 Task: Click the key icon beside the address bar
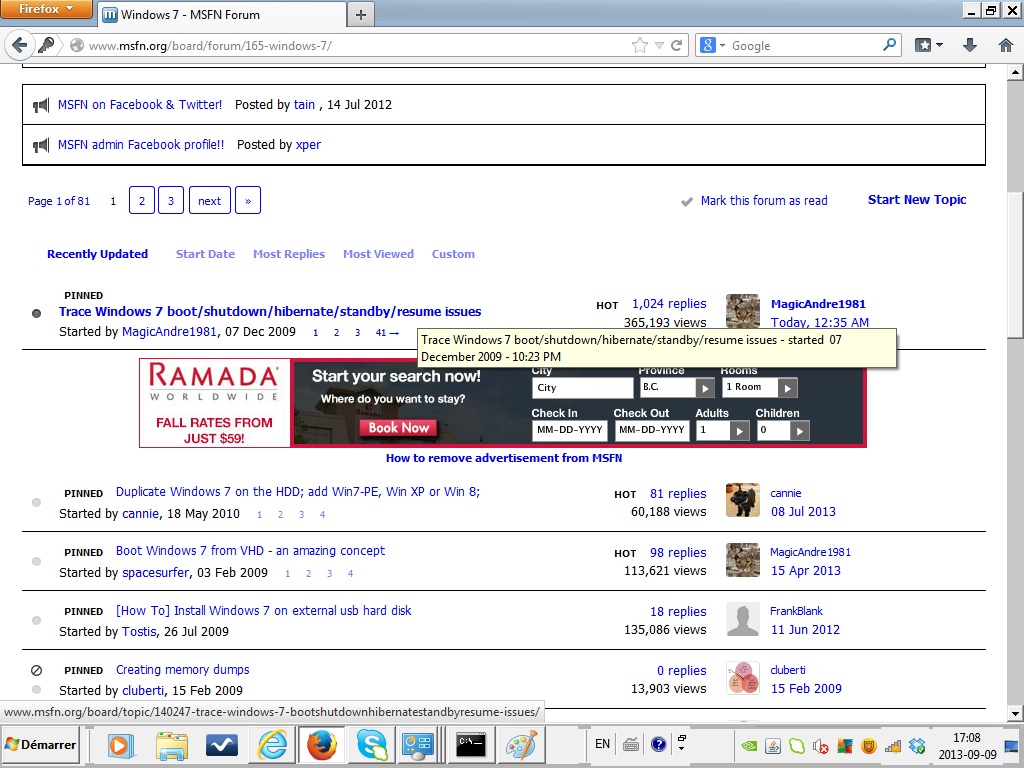[46, 45]
